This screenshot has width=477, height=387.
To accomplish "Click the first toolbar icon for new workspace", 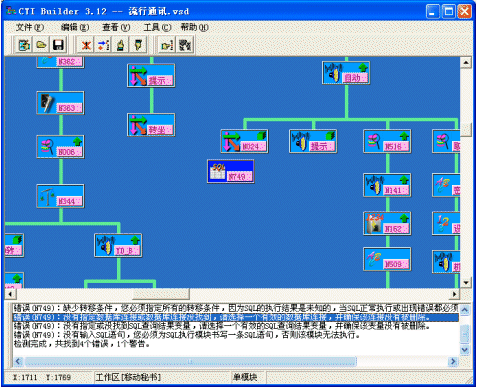I will [24, 45].
